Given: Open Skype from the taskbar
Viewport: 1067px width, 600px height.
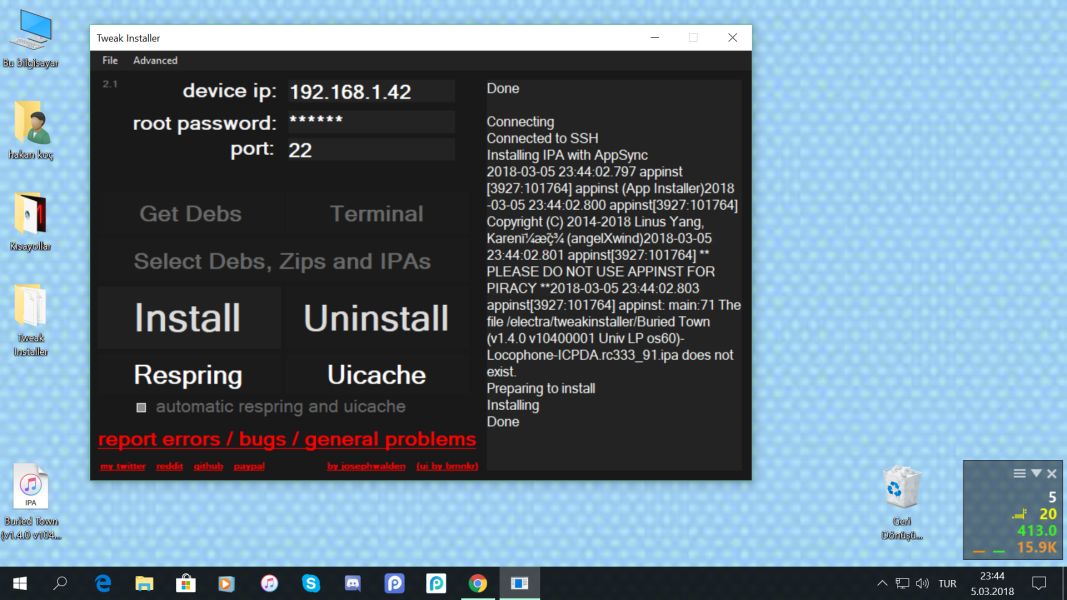Looking at the screenshot, I should click(x=311, y=583).
